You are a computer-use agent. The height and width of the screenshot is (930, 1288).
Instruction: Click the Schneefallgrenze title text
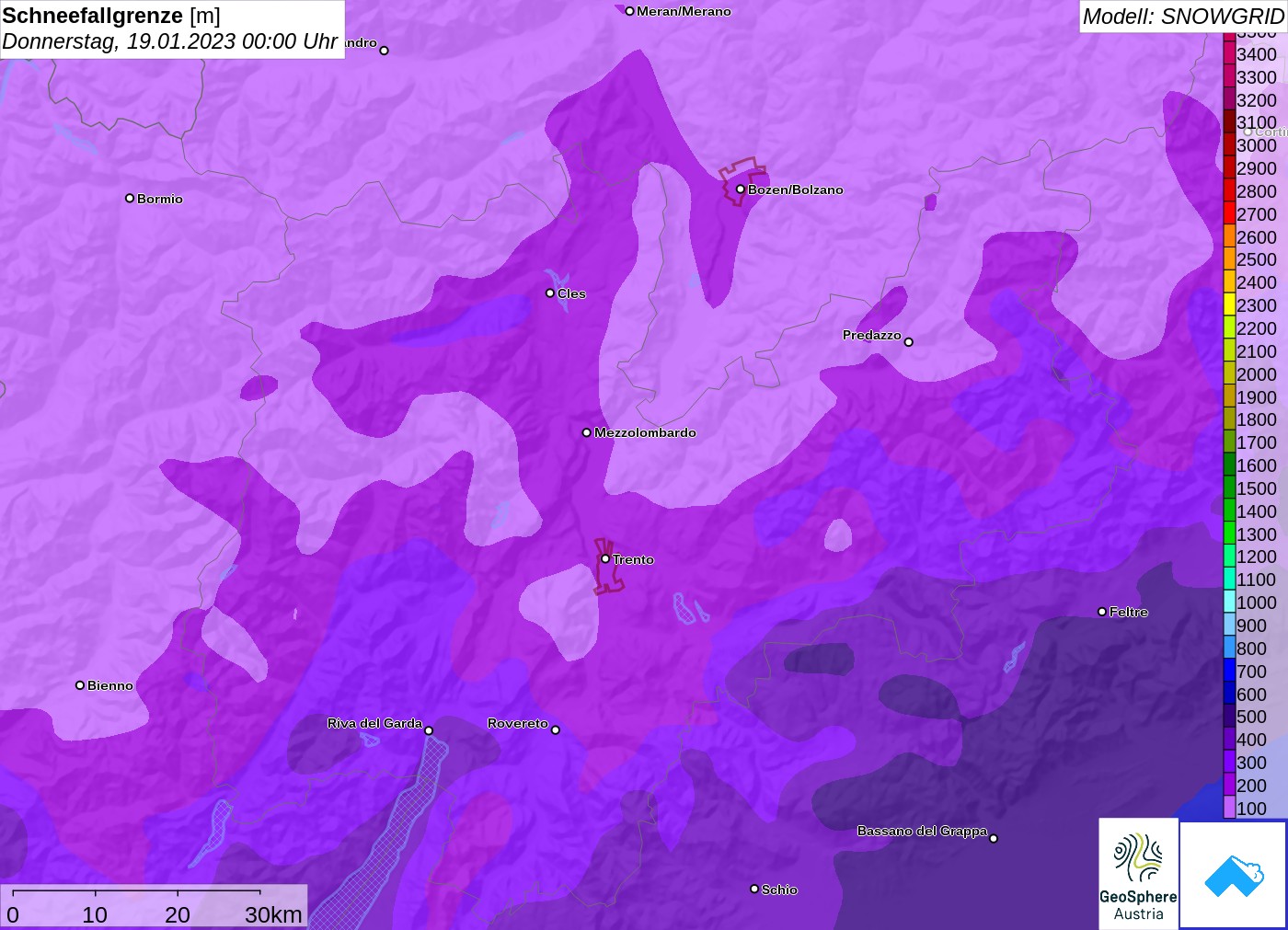pos(92,16)
